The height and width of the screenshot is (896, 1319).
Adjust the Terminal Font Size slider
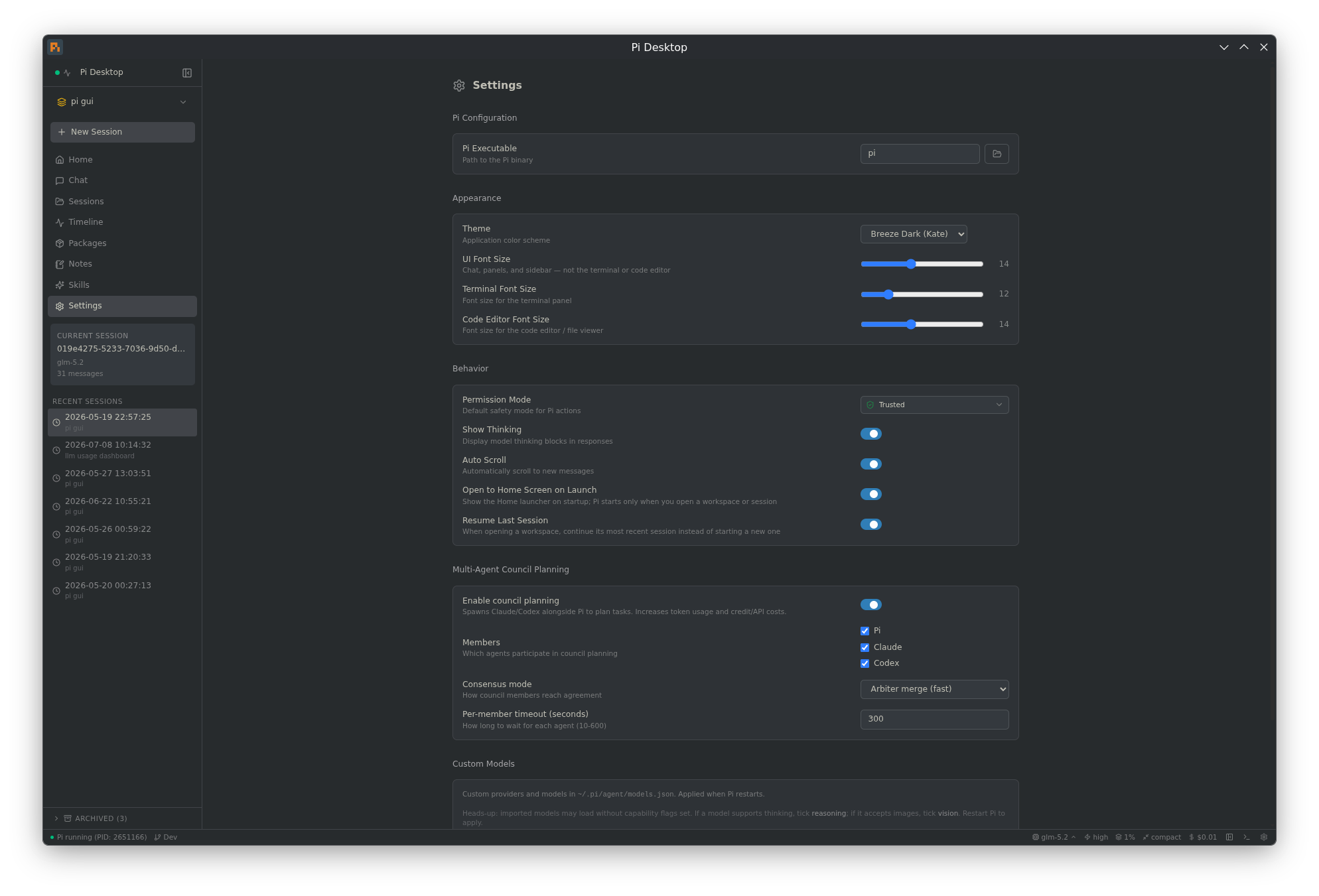coord(922,294)
